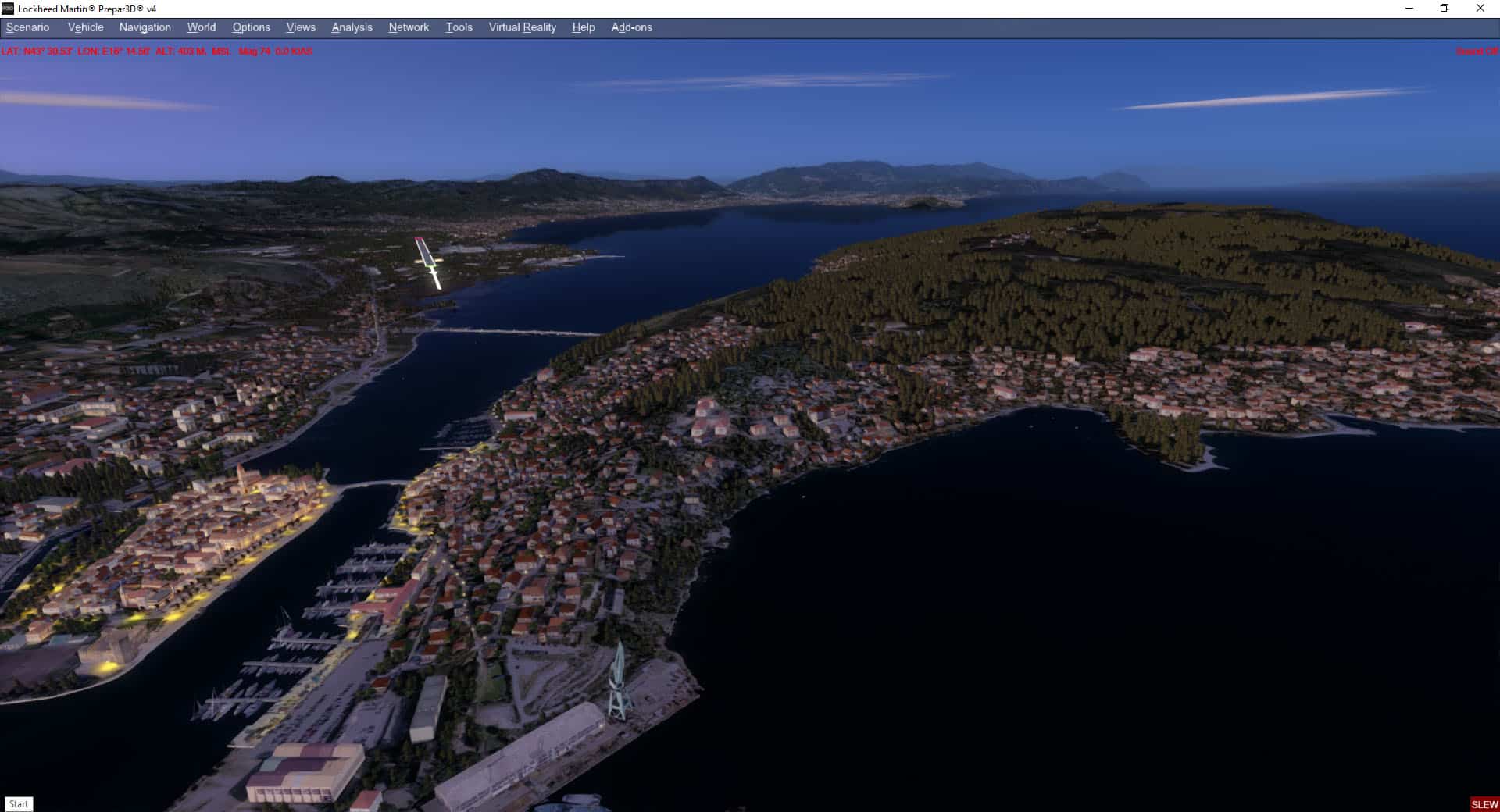The width and height of the screenshot is (1500, 812).
Task: Open the Network menu
Action: (x=409, y=27)
